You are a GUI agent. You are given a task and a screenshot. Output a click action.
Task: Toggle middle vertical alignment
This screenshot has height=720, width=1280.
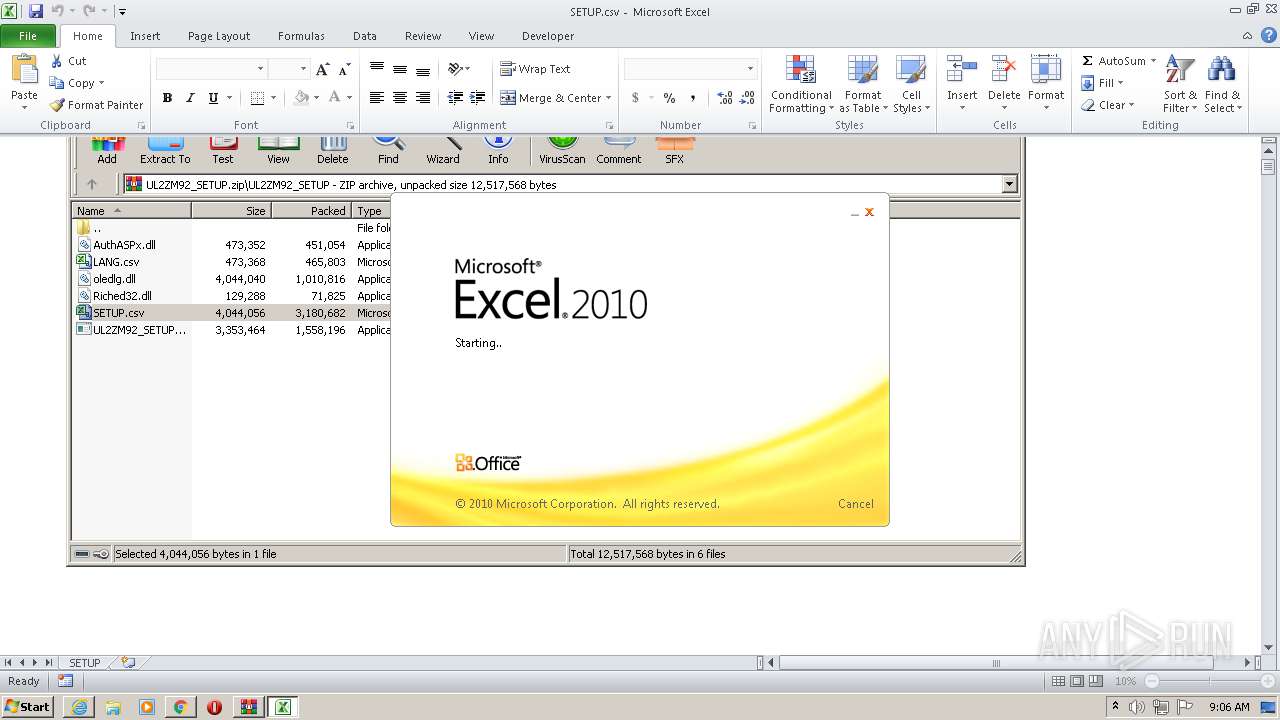coord(400,69)
